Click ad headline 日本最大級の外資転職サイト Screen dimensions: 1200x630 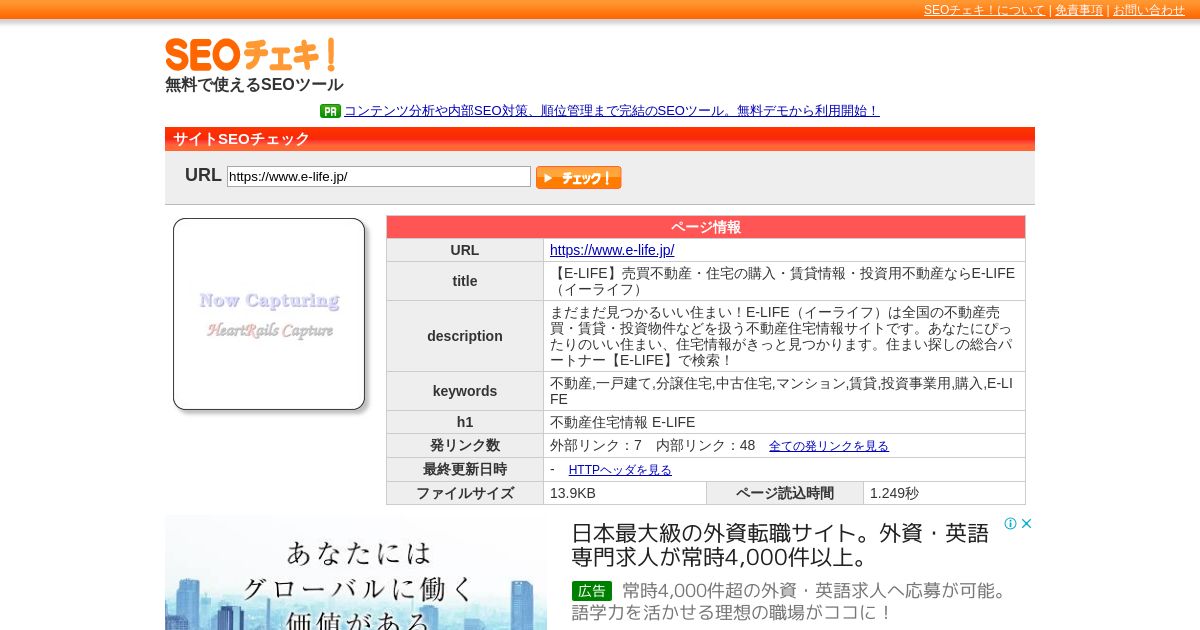click(780, 545)
